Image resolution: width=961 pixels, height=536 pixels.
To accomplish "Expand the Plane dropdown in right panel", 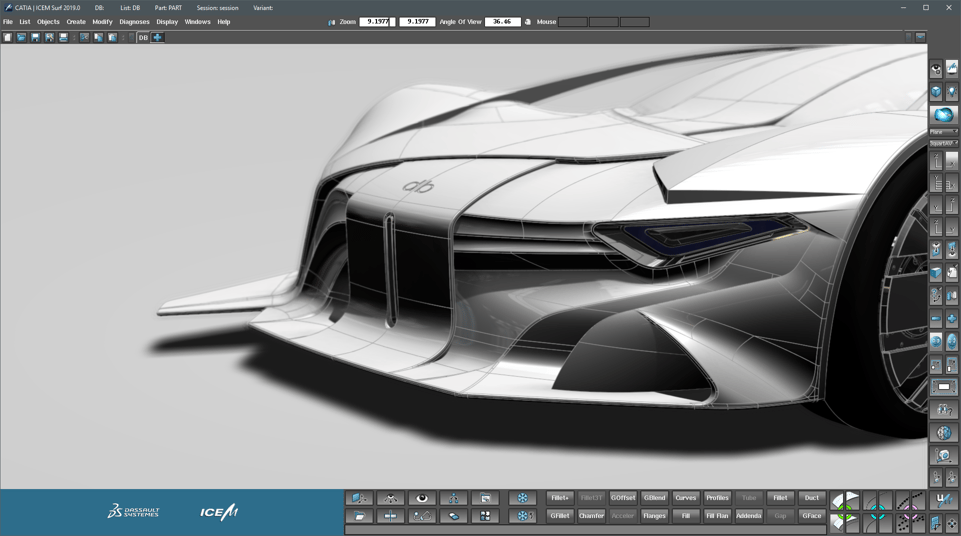I will point(943,132).
